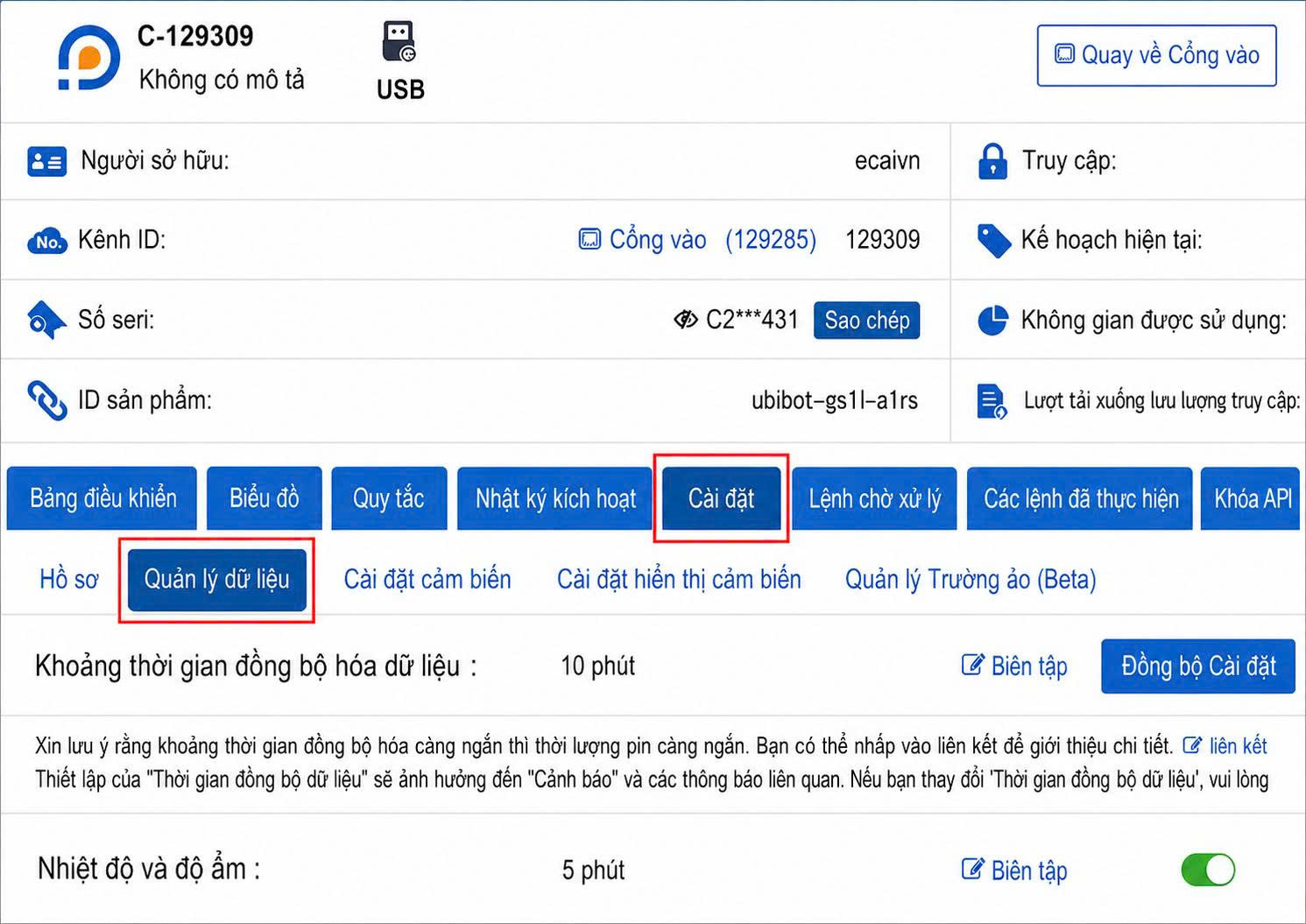Open Các lệnh đã thực hiện tab
This screenshot has width=1306, height=924.
(1080, 498)
